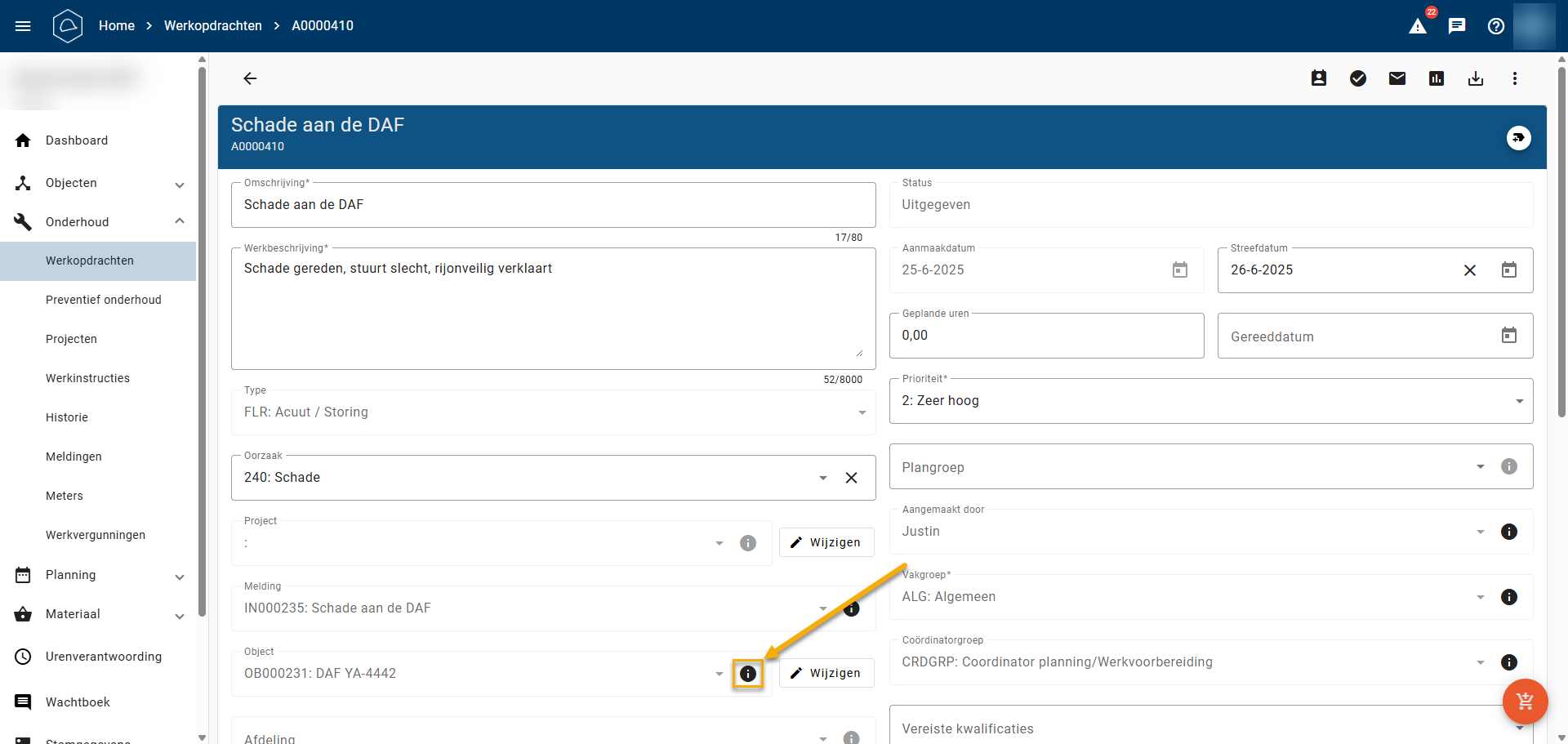Open the notifications warning icon
The width and height of the screenshot is (1568, 744).
tap(1418, 26)
